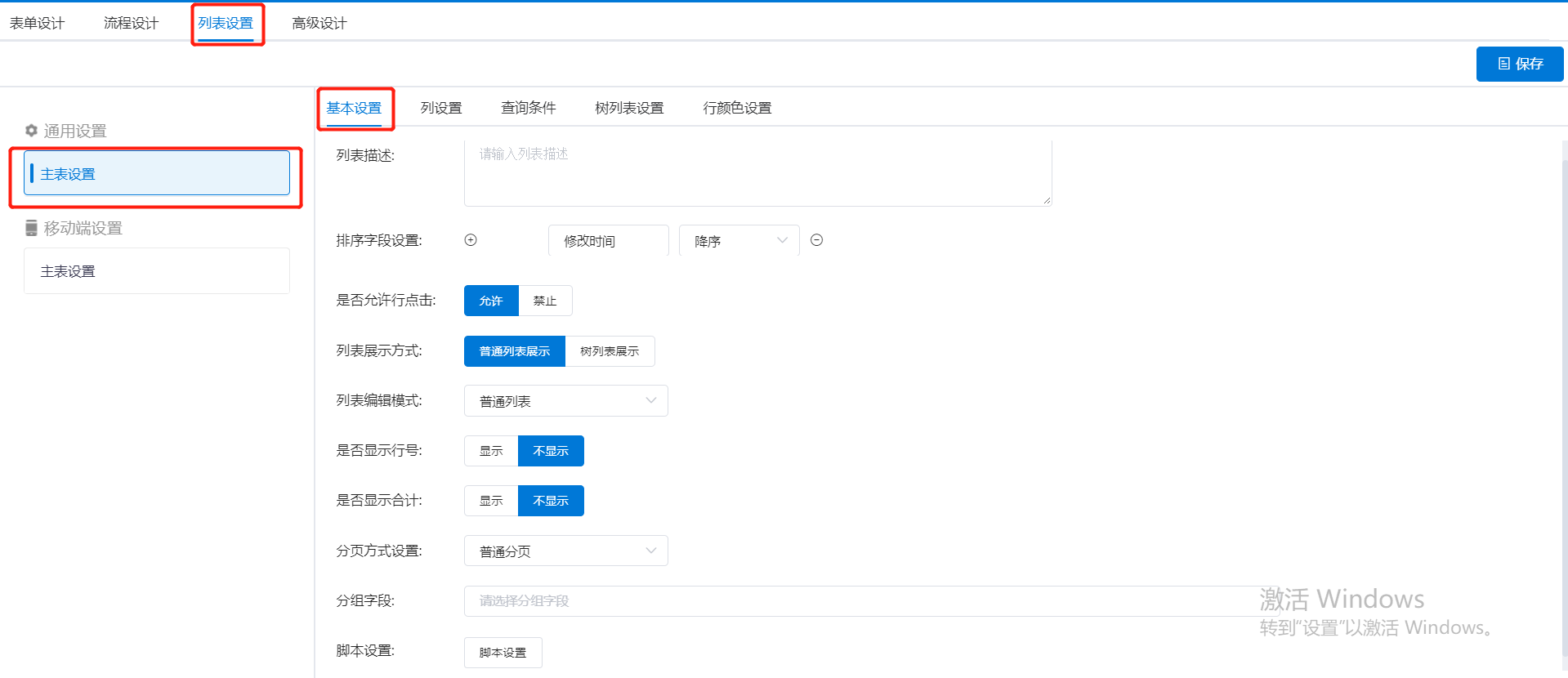Select 不显示 for 是否显示行号
Image resolution: width=1568 pixels, height=678 pixels.
pos(551,451)
